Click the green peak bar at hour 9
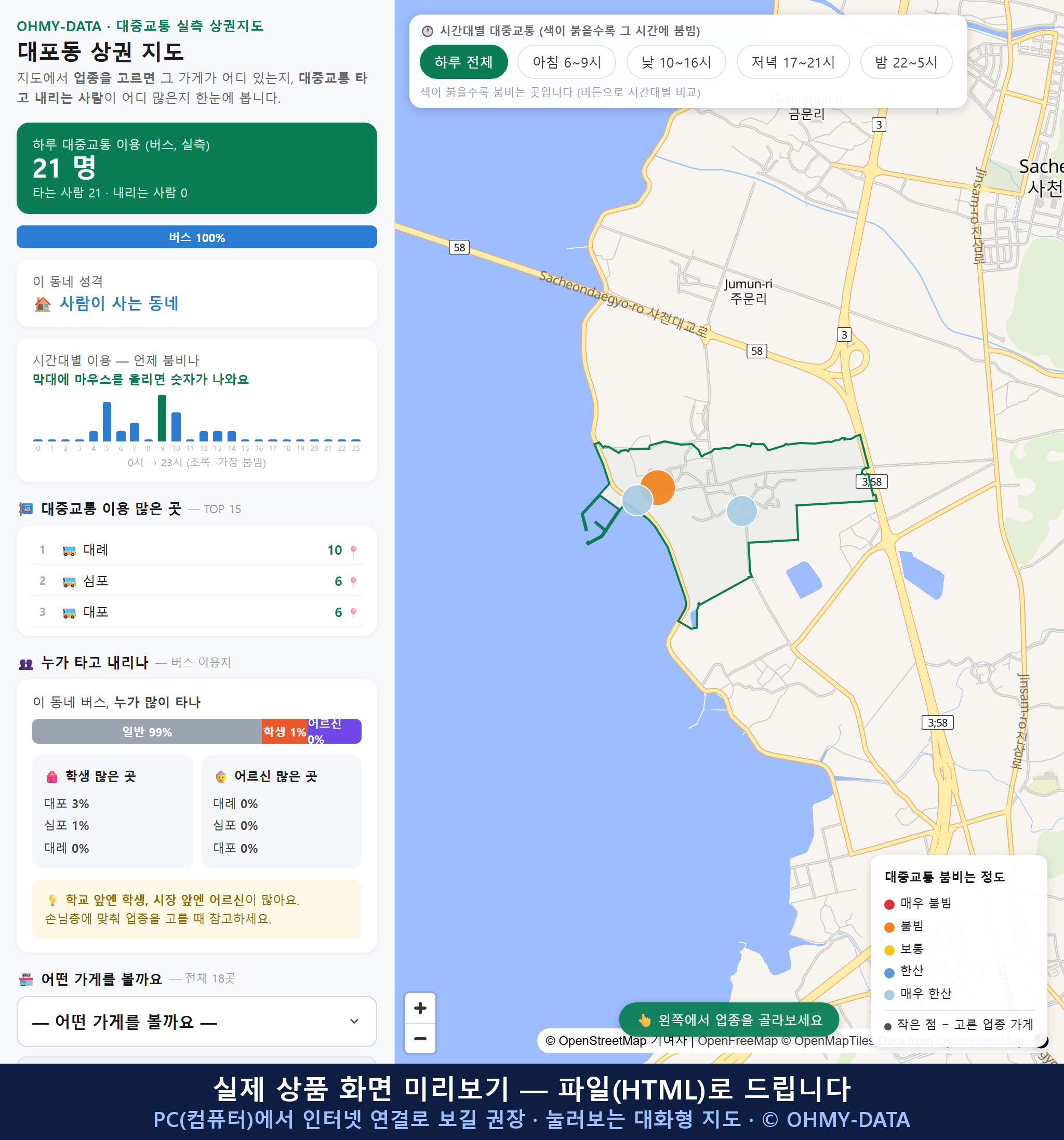 [162, 418]
